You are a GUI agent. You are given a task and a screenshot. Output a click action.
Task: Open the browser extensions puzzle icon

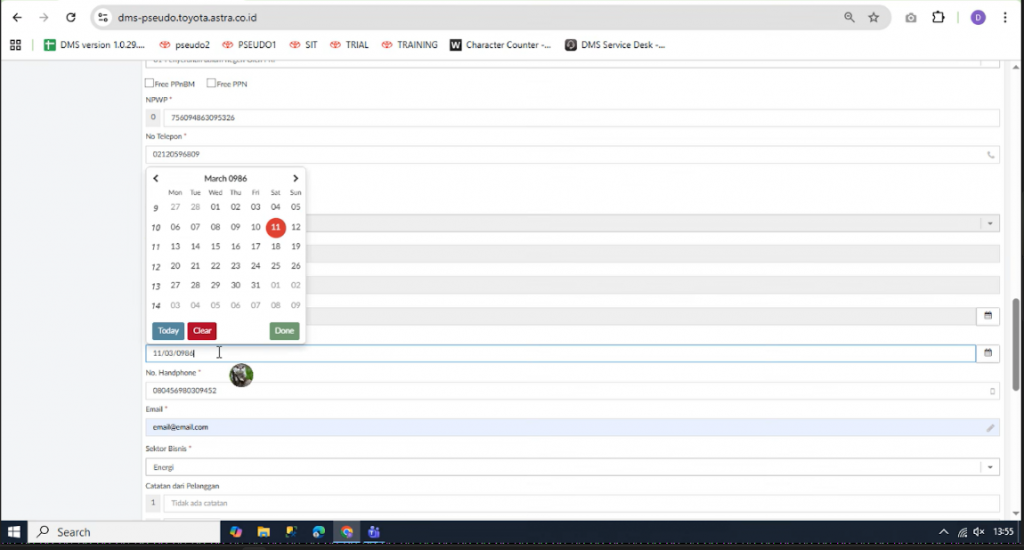[x=938, y=17]
